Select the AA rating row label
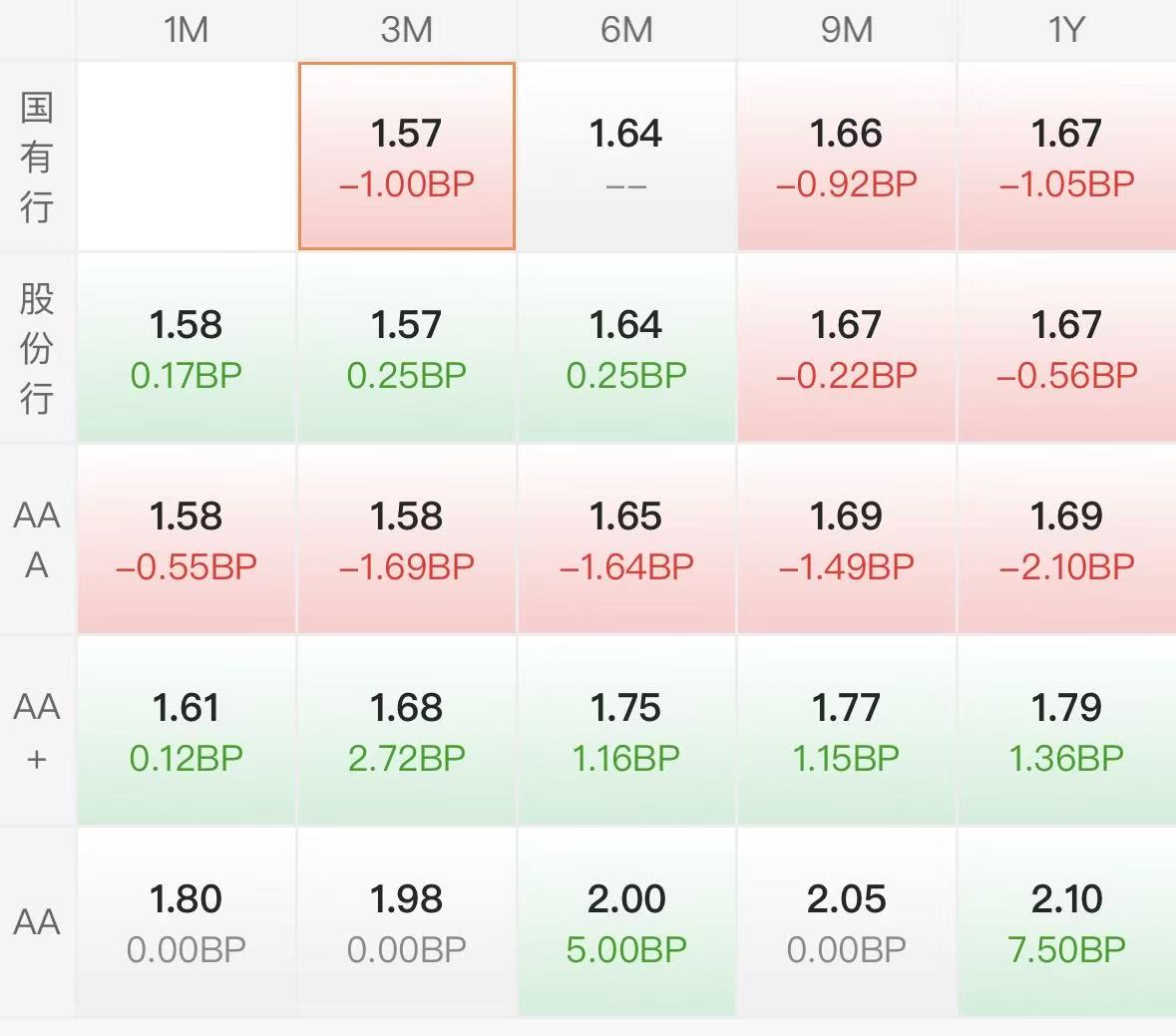The image size is (1176, 1036). tap(37, 922)
